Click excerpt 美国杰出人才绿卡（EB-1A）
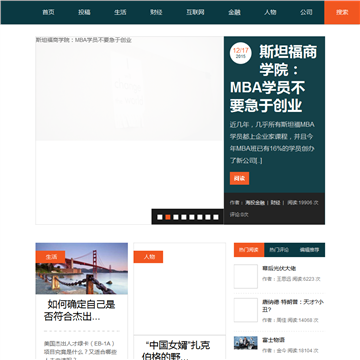The height and width of the screenshot is (360, 360). pos(80,350)
